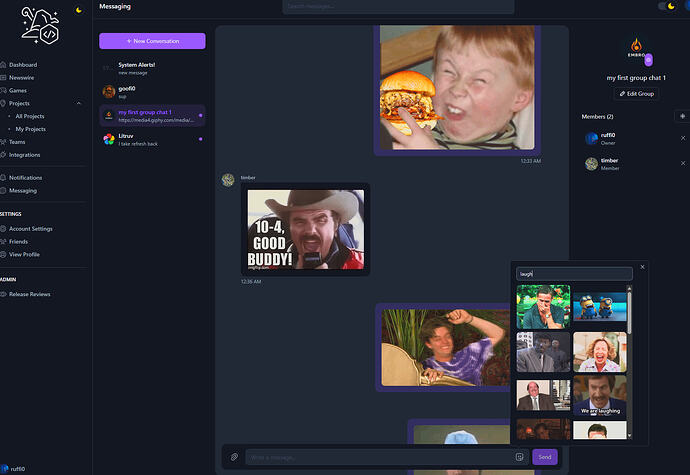
Task: Open the burger kid GIF message
Action: click(x=457, y=87)
